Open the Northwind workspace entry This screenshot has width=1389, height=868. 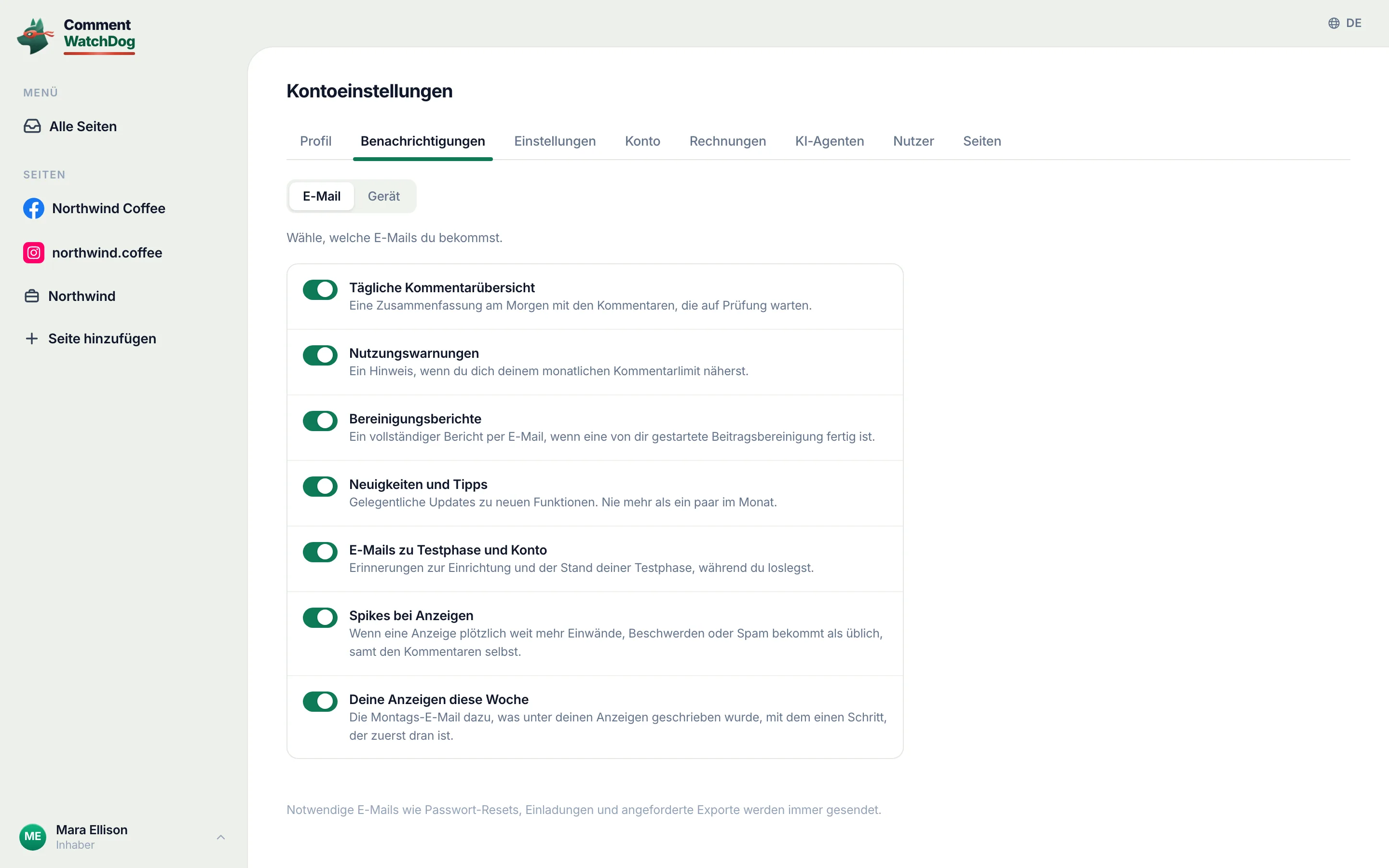coord(69,296)
